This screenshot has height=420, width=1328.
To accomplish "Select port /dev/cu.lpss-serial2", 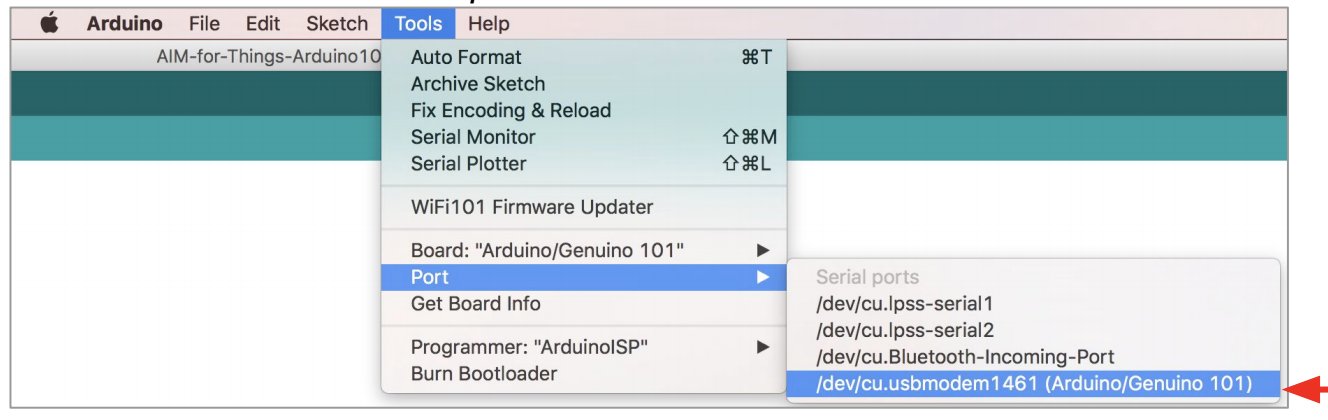I will click(1034, 329).
